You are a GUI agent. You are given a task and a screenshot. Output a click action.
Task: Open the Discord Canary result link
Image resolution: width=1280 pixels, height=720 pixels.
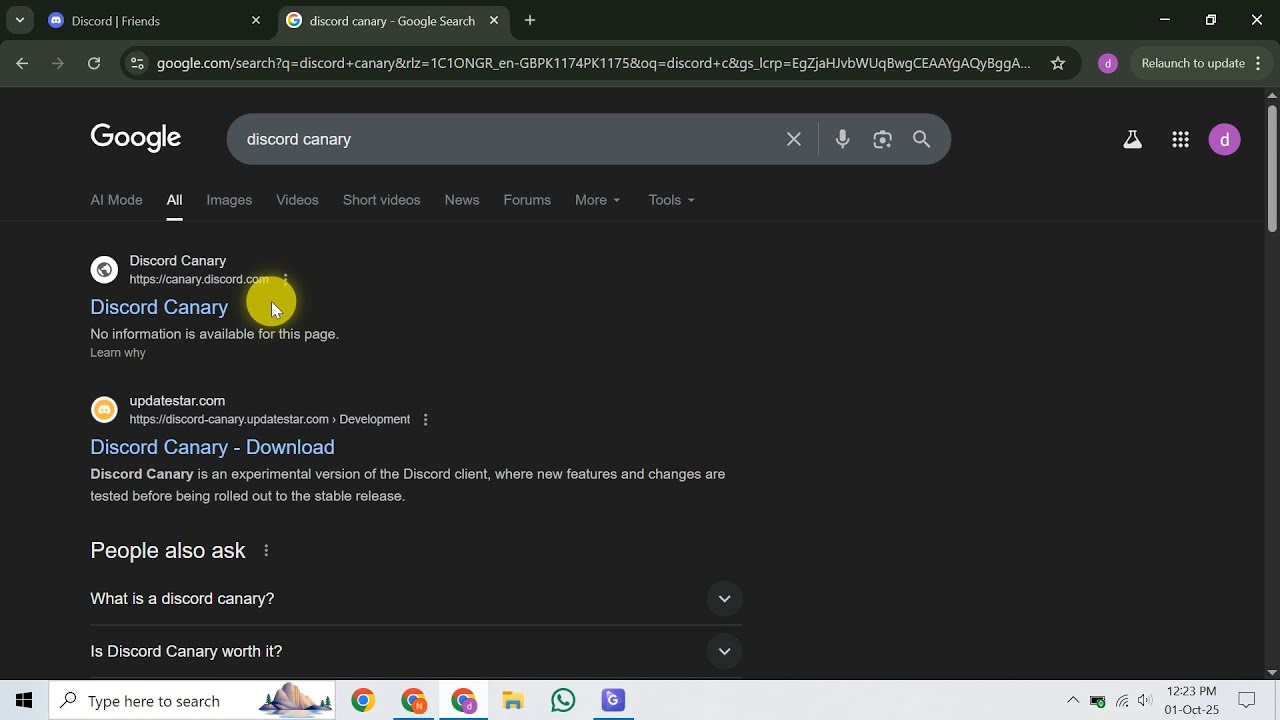click(x=159, y=307)
